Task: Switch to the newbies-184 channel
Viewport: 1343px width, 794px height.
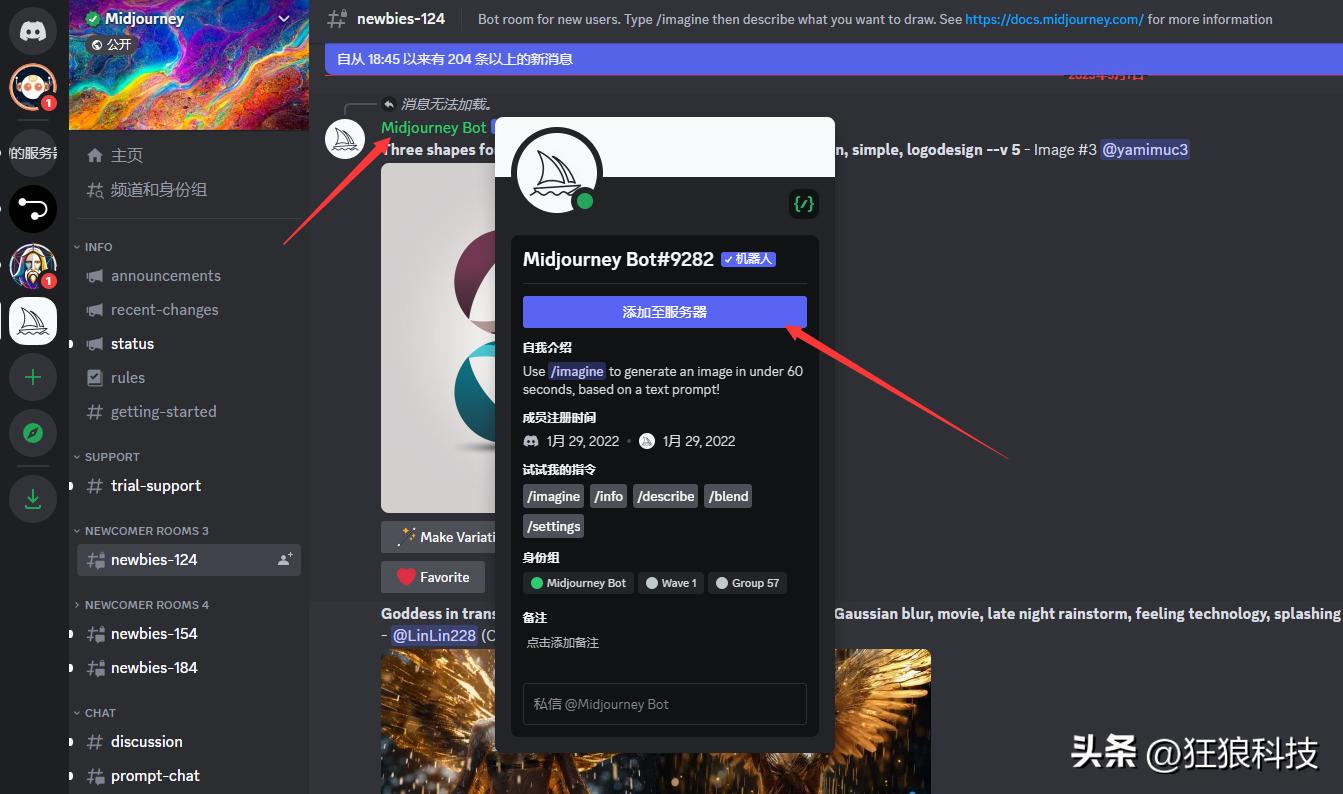Action: pyautogui.click(x=188, y=668)
